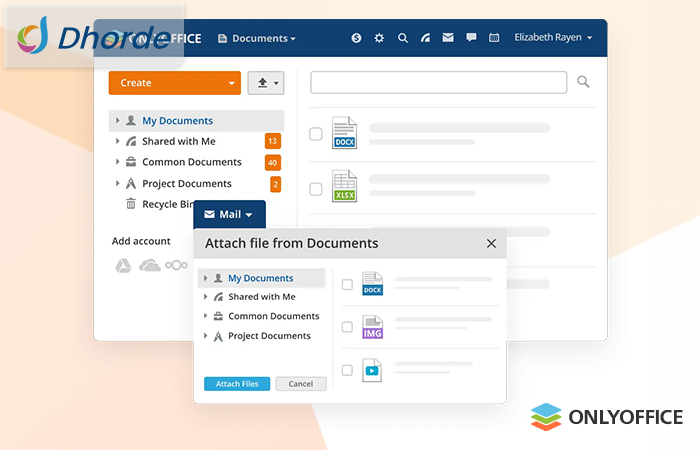
Task: Open the settings gear in top bar
Action: coord(379,38)
